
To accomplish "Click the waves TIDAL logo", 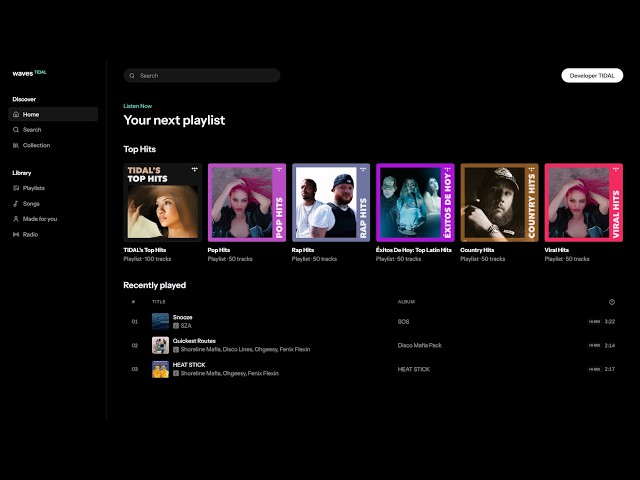I will click(x=29, y=73).
